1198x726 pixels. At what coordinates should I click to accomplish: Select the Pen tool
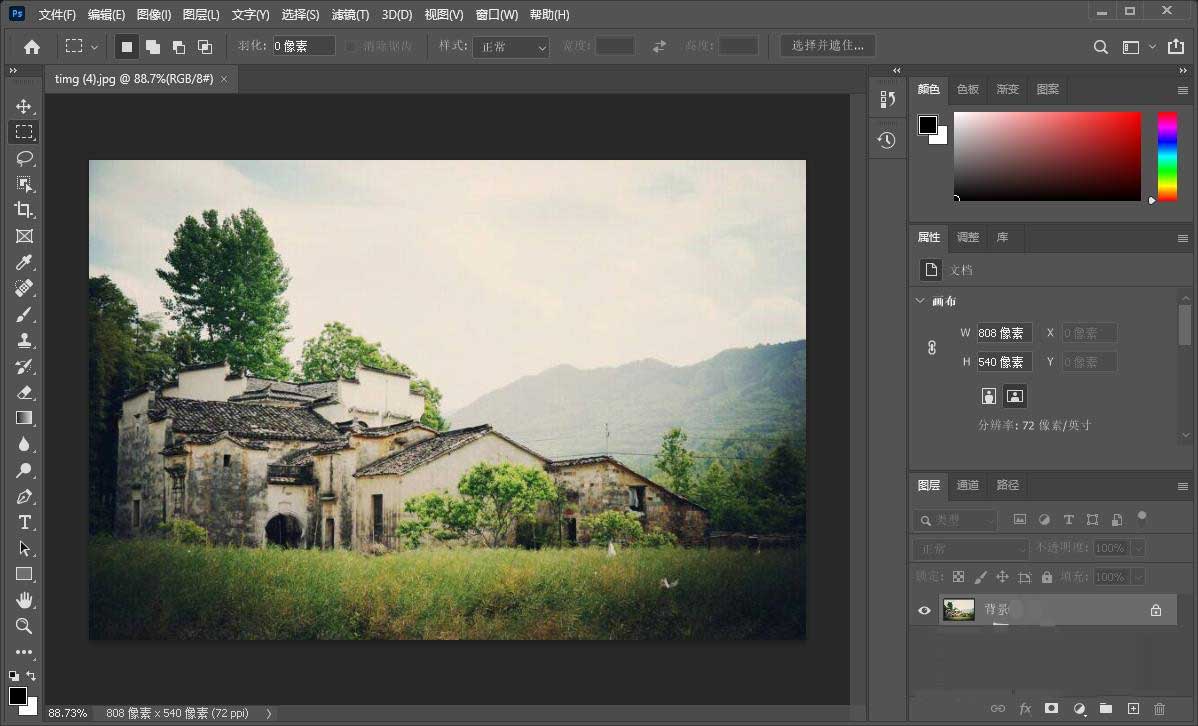[x=24, y=496]
